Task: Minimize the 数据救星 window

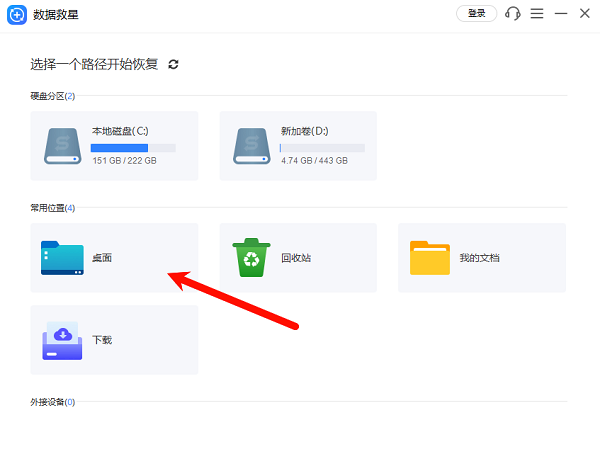Action: coord(561,14)
